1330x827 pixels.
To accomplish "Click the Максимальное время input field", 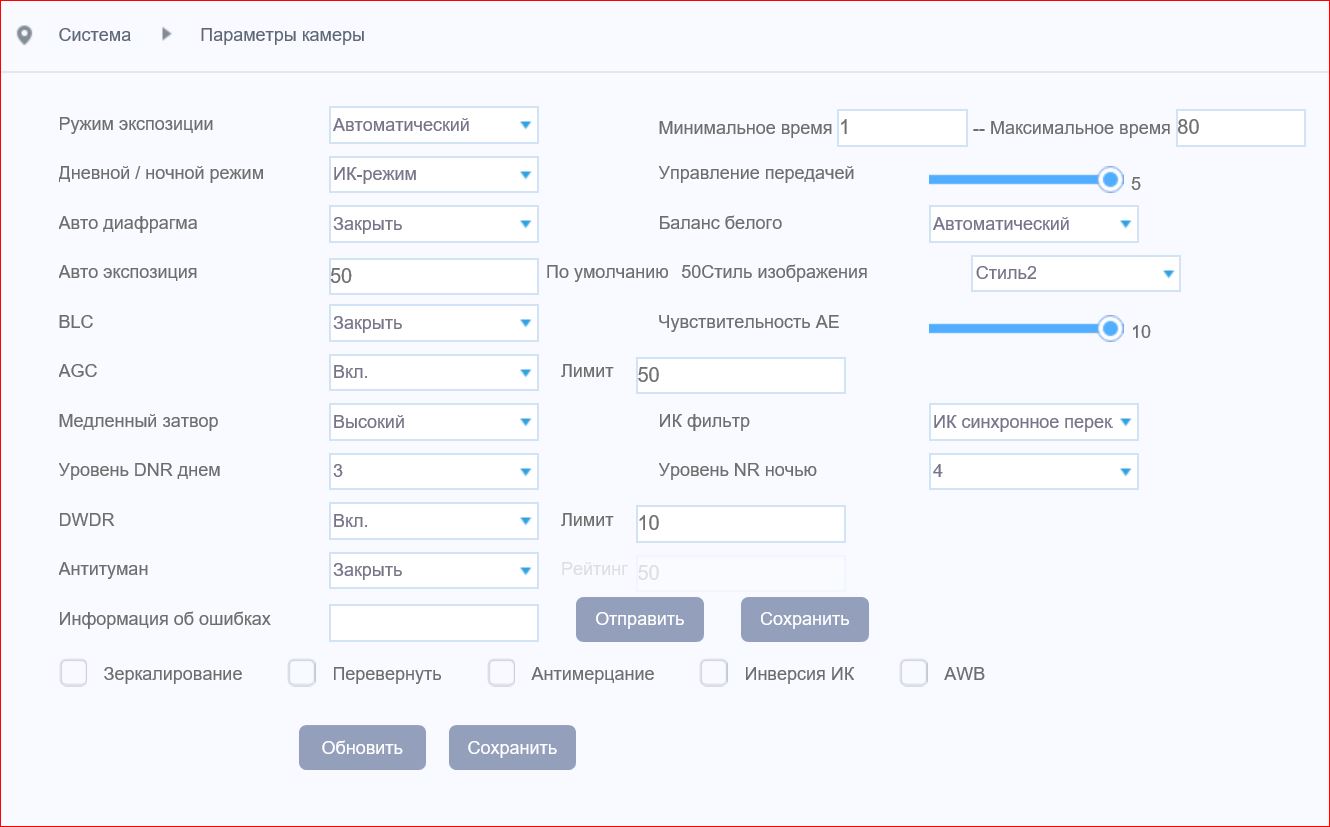I will tap(1240, 128).
